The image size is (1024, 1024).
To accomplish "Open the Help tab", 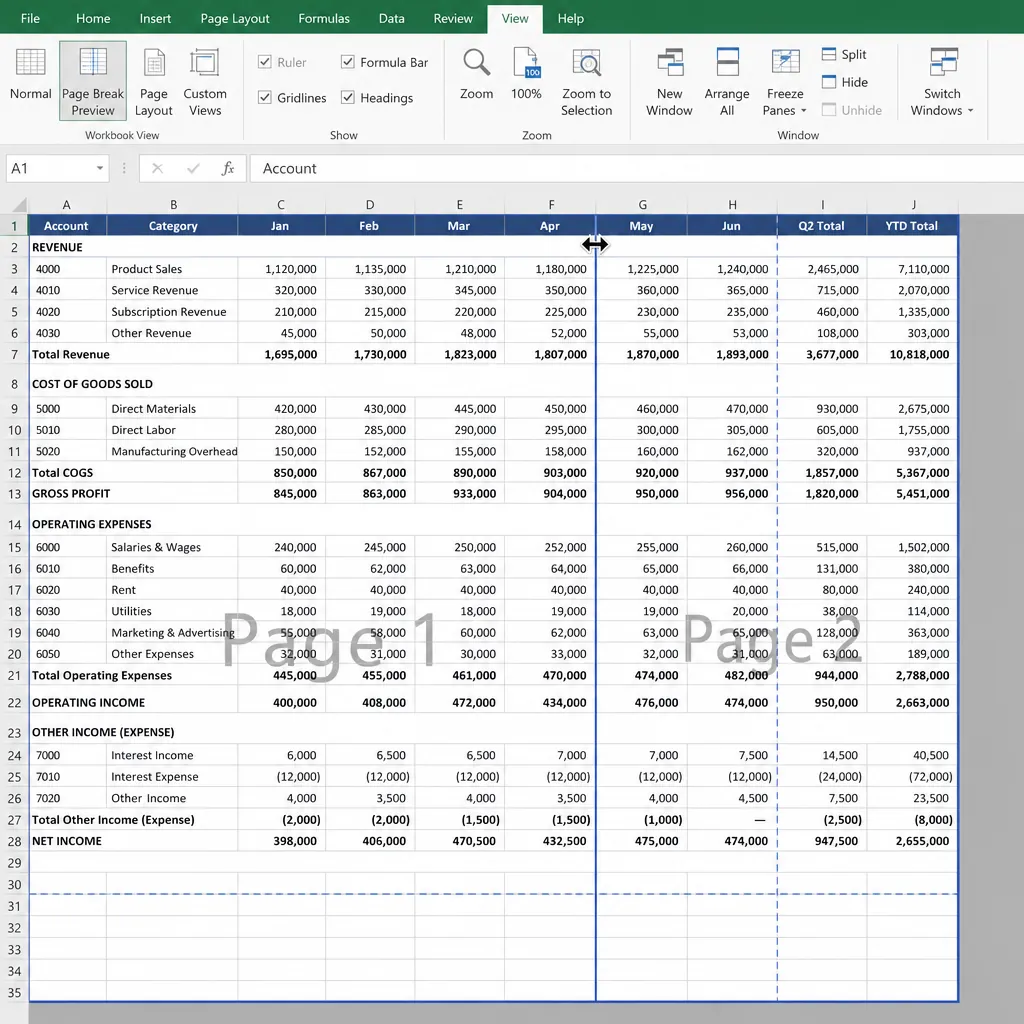I will coord(570,18).
